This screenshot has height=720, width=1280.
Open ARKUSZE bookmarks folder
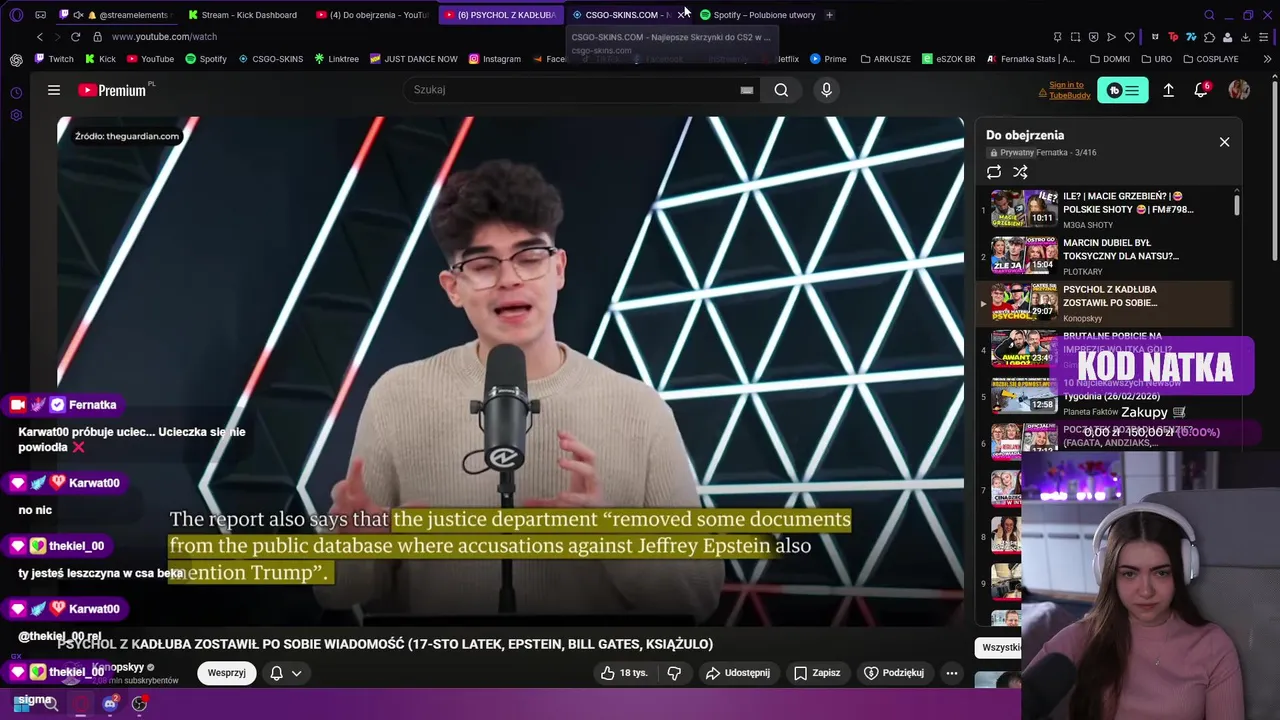[885, 59]
